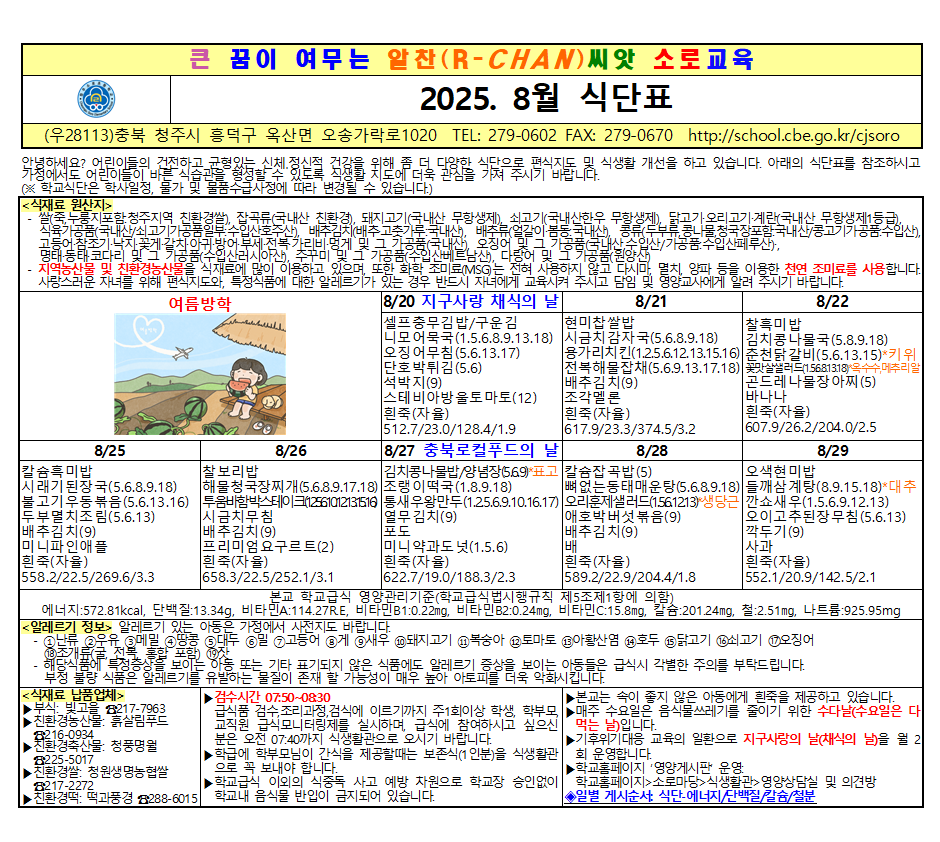Select '포도' menu item
Screen dimensions: 940x842
tap(397, 531)
